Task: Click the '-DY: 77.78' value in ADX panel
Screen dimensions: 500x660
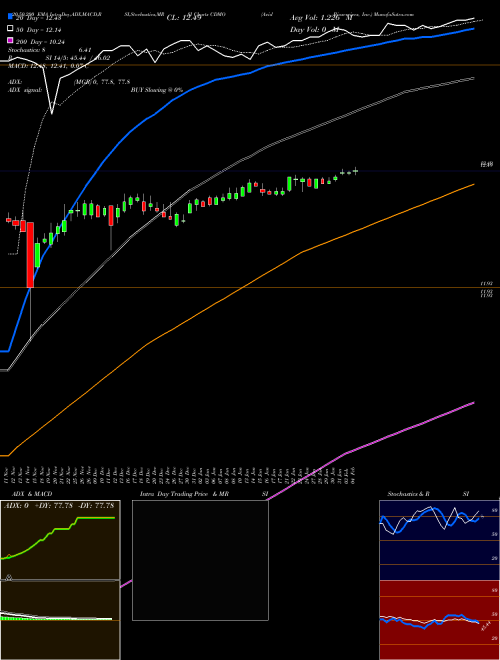Action: coord(96,505)
